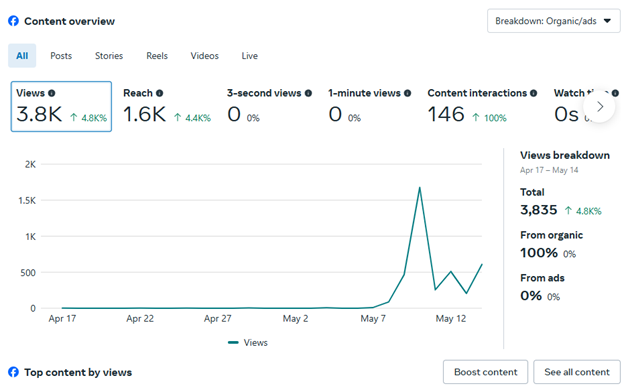
Task: Open the Breakdown: Organic/ads dropdown
Action: pos(554,21)
